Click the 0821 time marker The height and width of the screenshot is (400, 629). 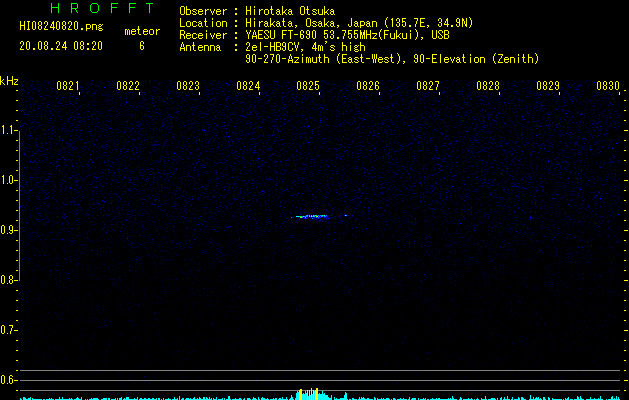tap(67, 86)
